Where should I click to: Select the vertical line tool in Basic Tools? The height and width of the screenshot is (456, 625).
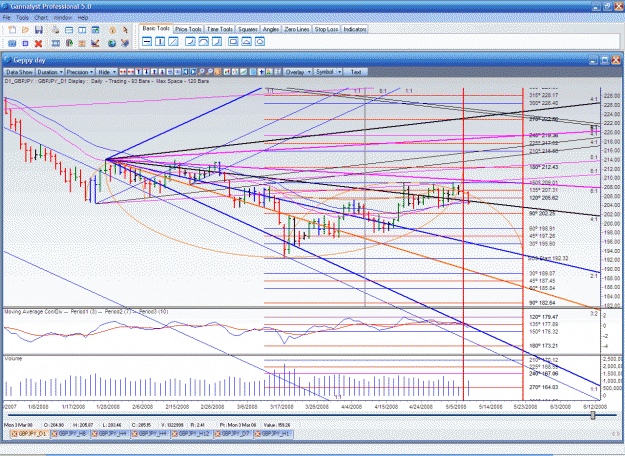pyautogui.click(x=160, y=41)
